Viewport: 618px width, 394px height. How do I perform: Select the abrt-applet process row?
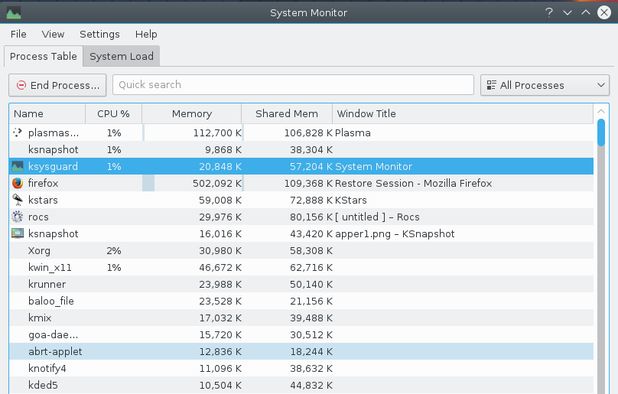[x=301, y=351]
